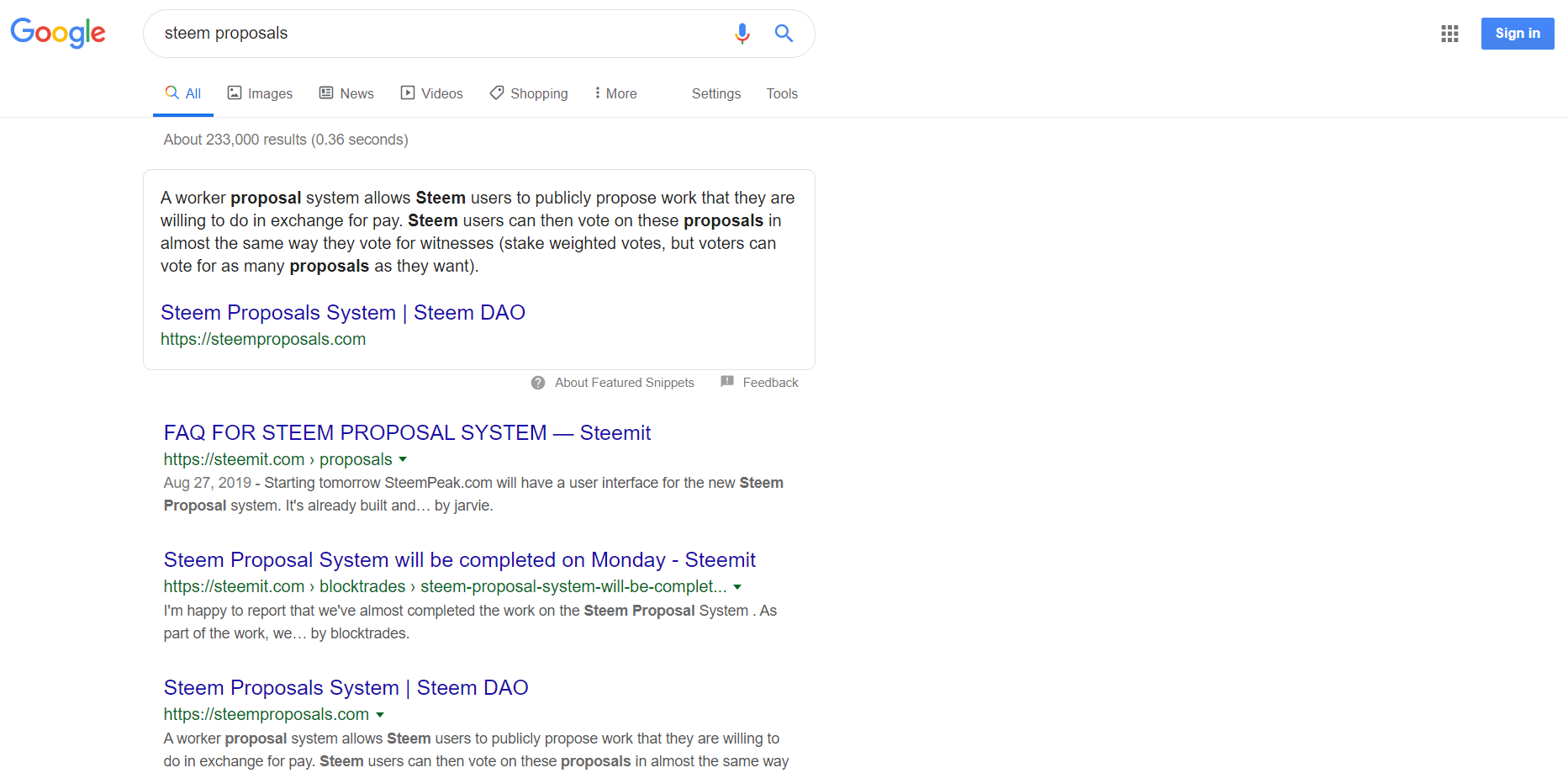Click the featured snippet steemproposals.com URL
The width and height of the screenshot is (1568, 773).
pos(263,339)
